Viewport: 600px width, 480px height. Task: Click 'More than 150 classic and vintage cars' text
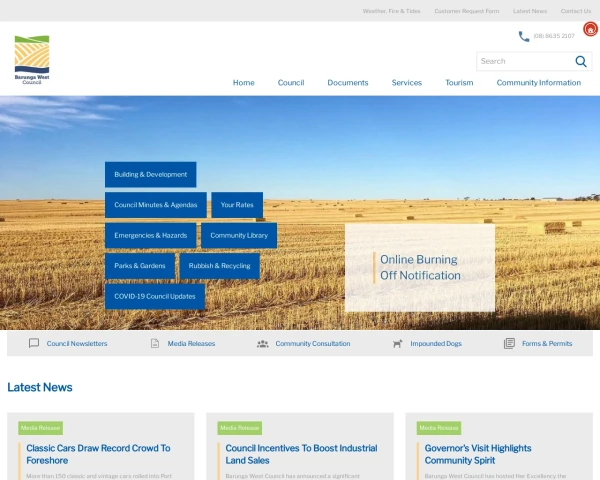pos(99,476)
